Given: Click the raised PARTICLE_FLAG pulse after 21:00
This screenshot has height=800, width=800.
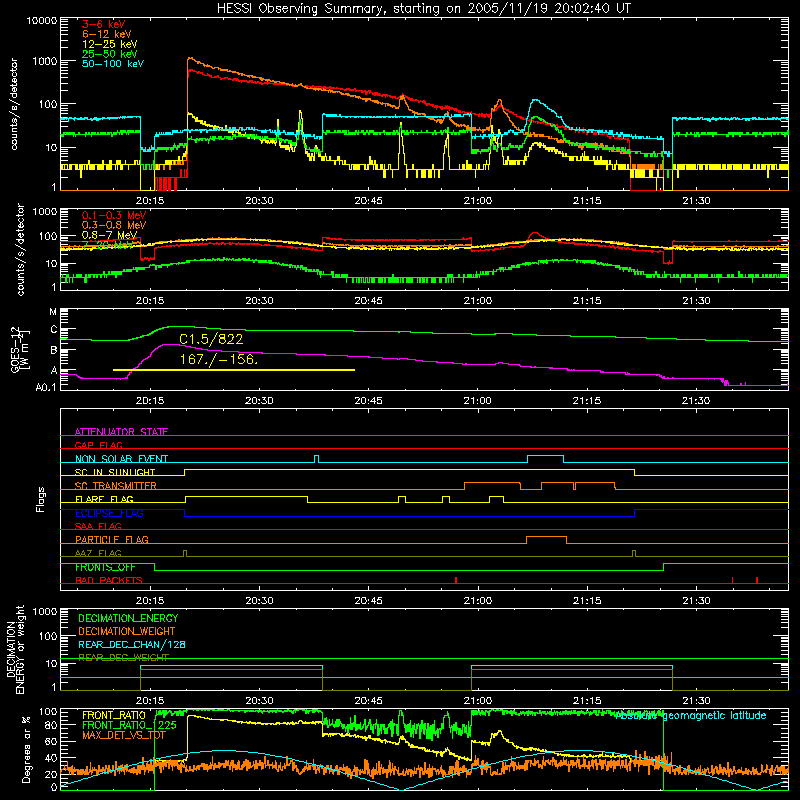Looking at the screenshot, I should [546, 540].
